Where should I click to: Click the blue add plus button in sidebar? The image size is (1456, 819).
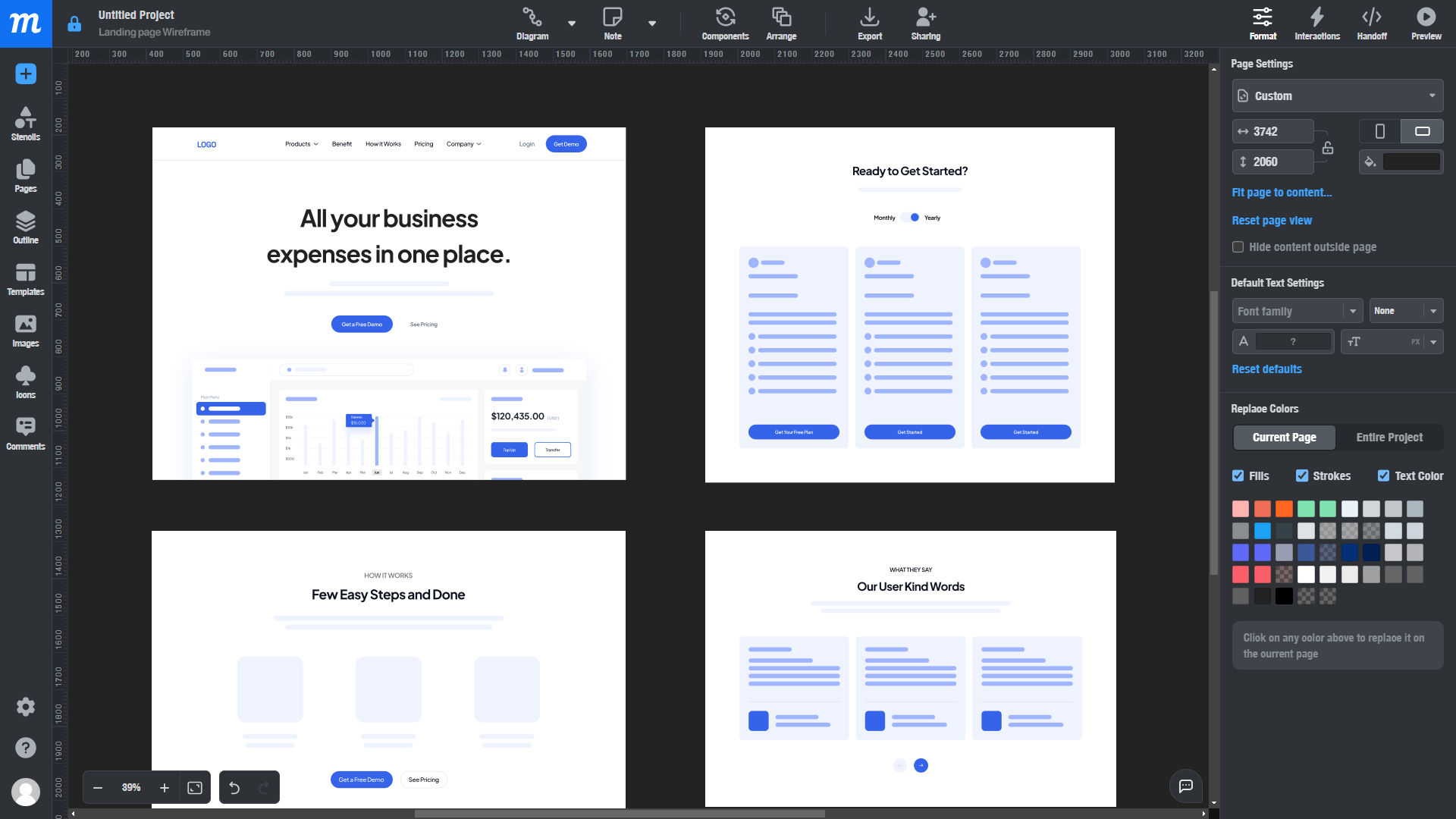point(26,74)
